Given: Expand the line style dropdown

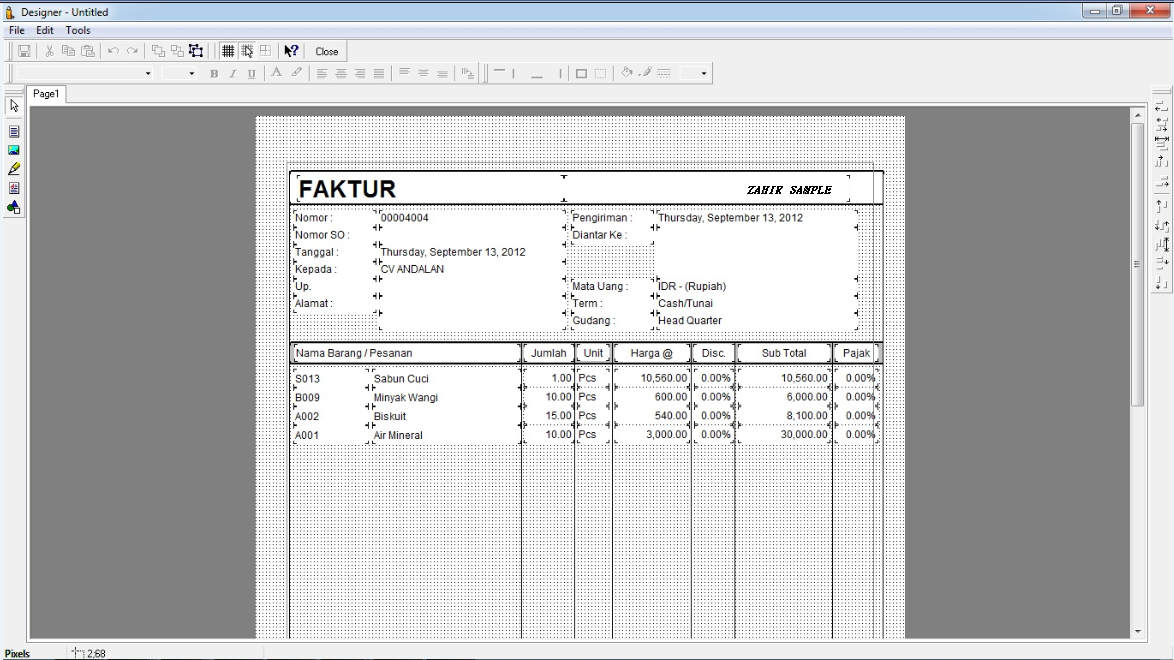Looking at the screenshot, I should click(704, 73).
